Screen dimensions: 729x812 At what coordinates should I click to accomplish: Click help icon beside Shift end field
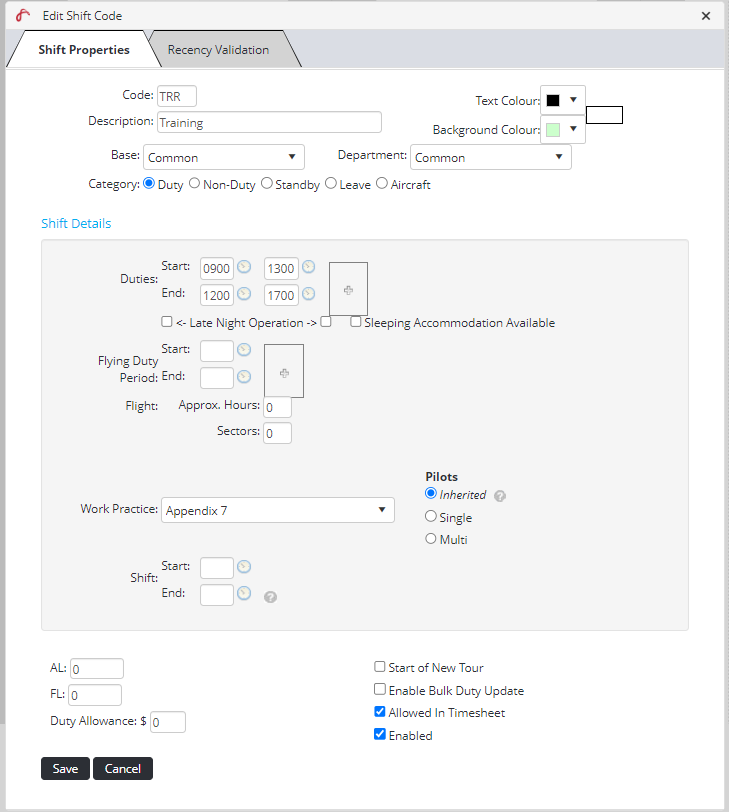[x=270, y=597]
